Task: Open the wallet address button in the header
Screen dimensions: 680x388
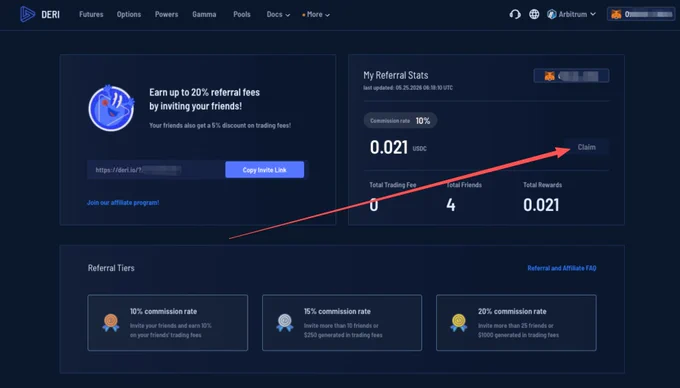Action: [641, 14]
